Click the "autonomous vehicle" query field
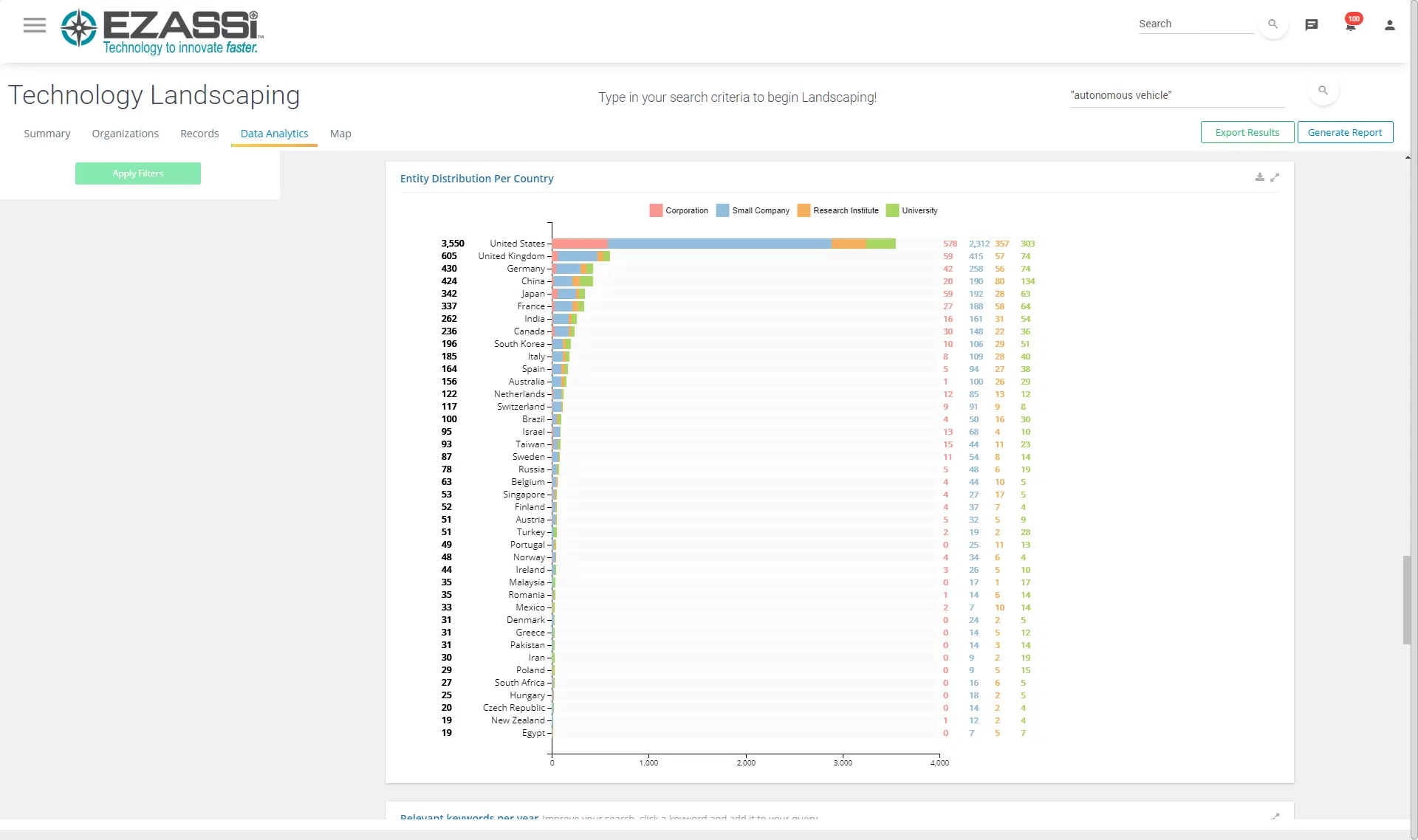The height and width of the screenshot is (840, 1418). click(x=1177, y=95)
